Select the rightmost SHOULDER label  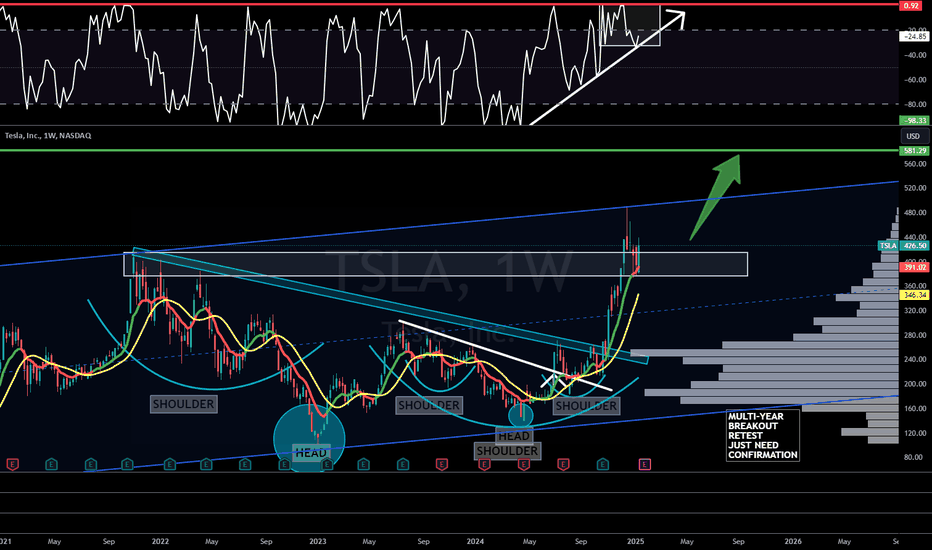click(x=586, y=406)
